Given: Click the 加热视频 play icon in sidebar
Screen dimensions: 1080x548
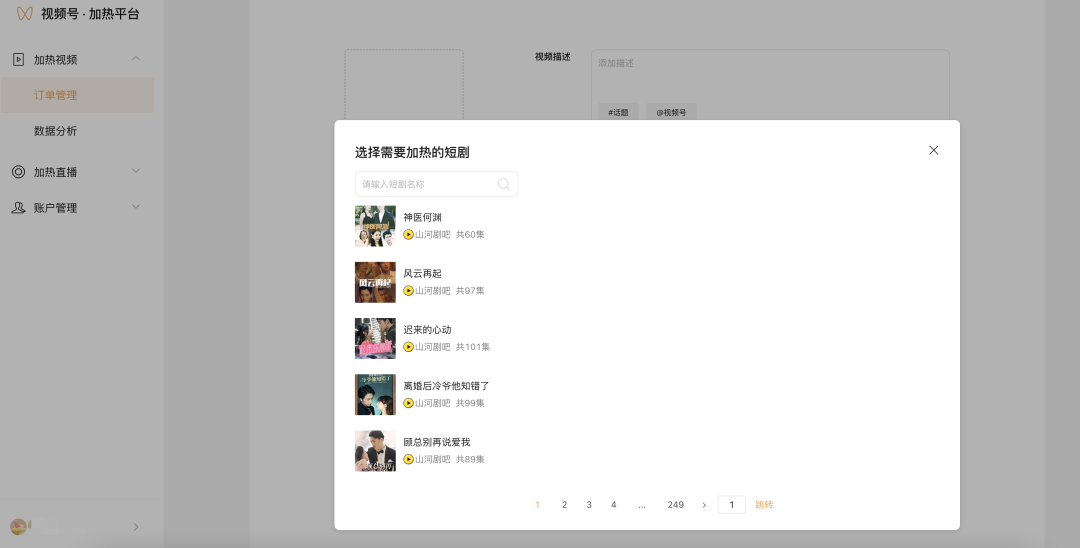Looking at the screenshot, I should coord(18,59).
